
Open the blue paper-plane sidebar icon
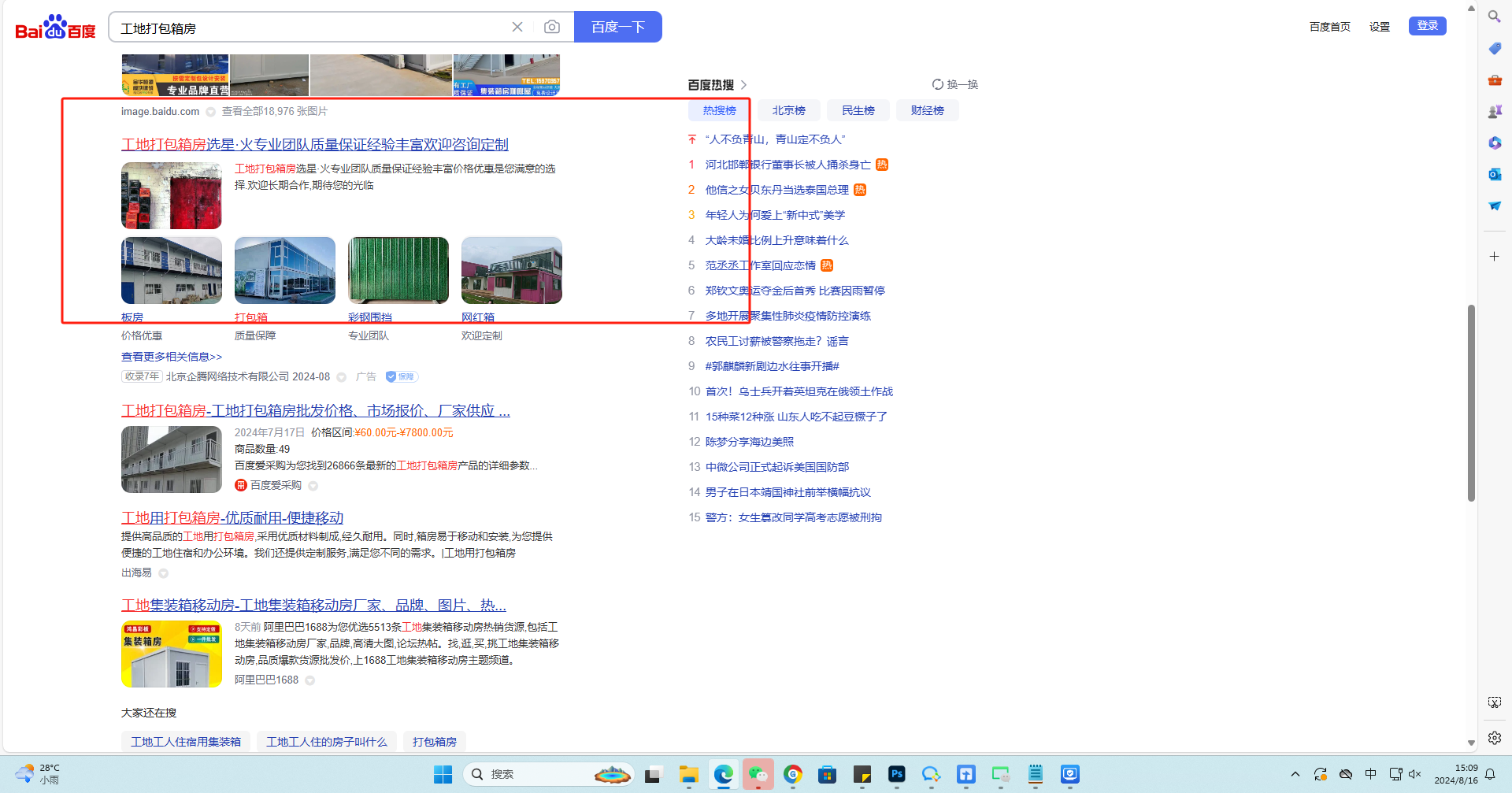(1494, 206)
